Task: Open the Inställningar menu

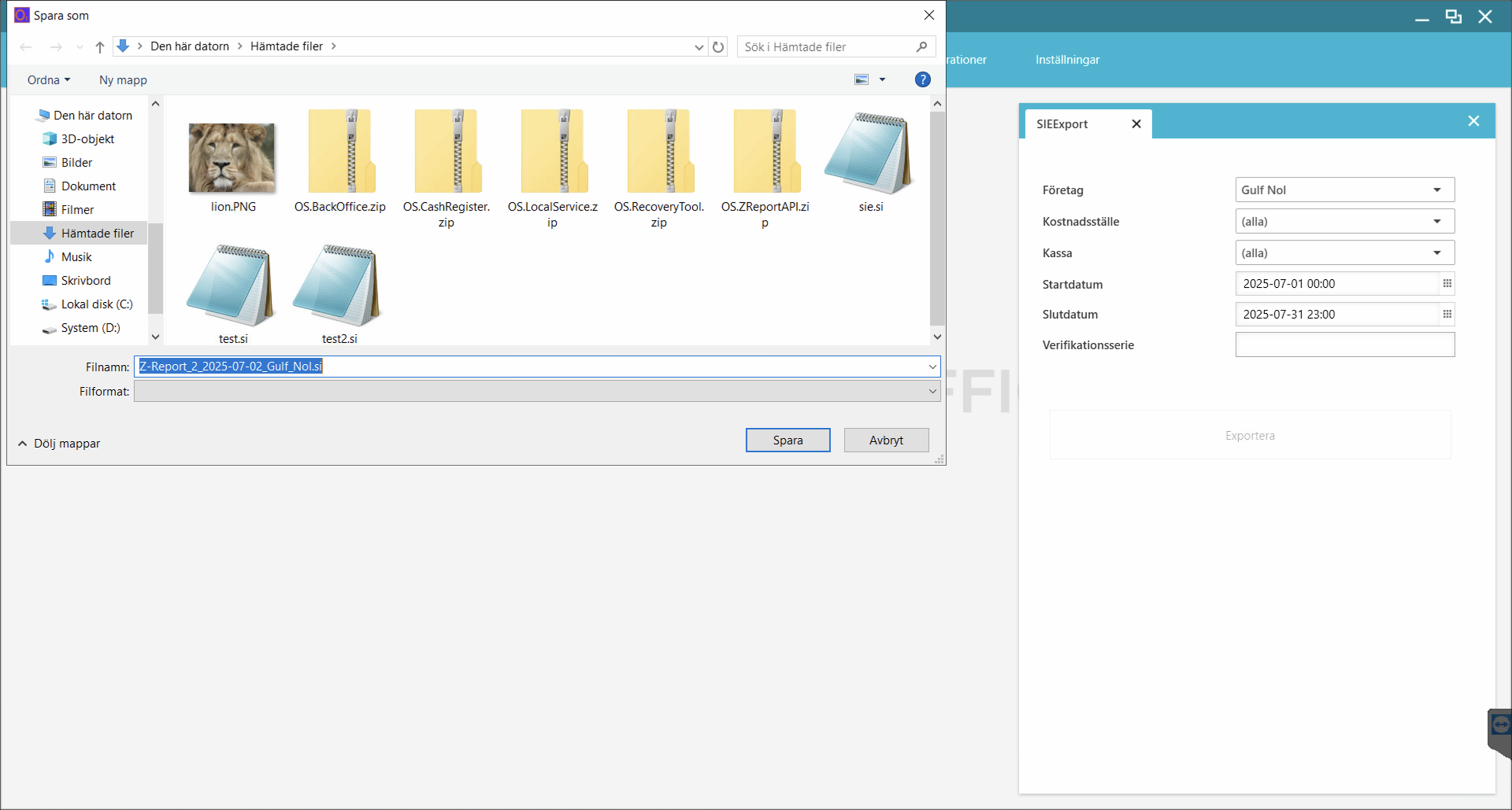Action: click(x=1067, y=59)
